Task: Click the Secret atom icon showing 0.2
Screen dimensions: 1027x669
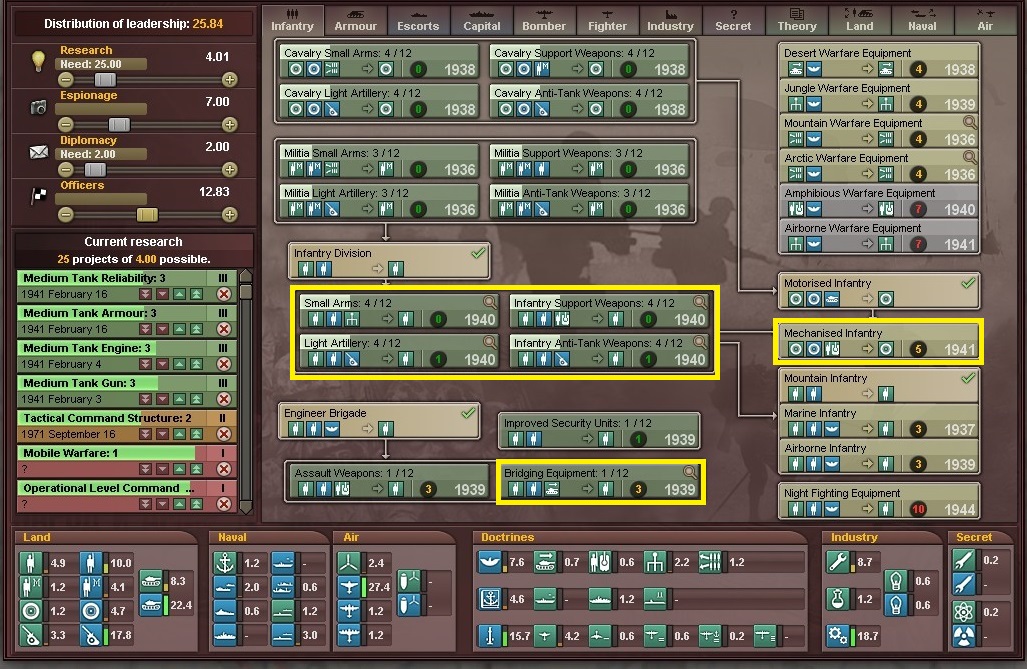Action: (963, 612)
